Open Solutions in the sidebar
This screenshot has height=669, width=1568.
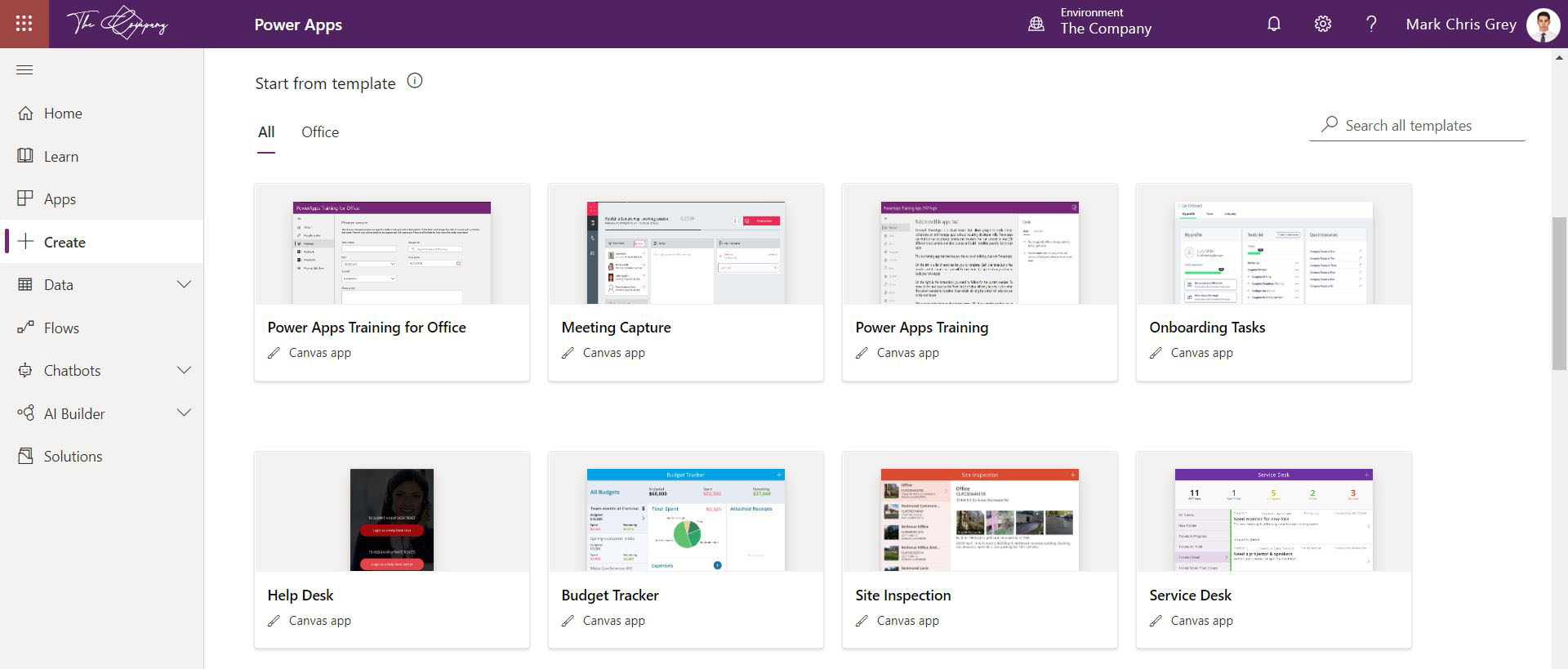[73, 457]
